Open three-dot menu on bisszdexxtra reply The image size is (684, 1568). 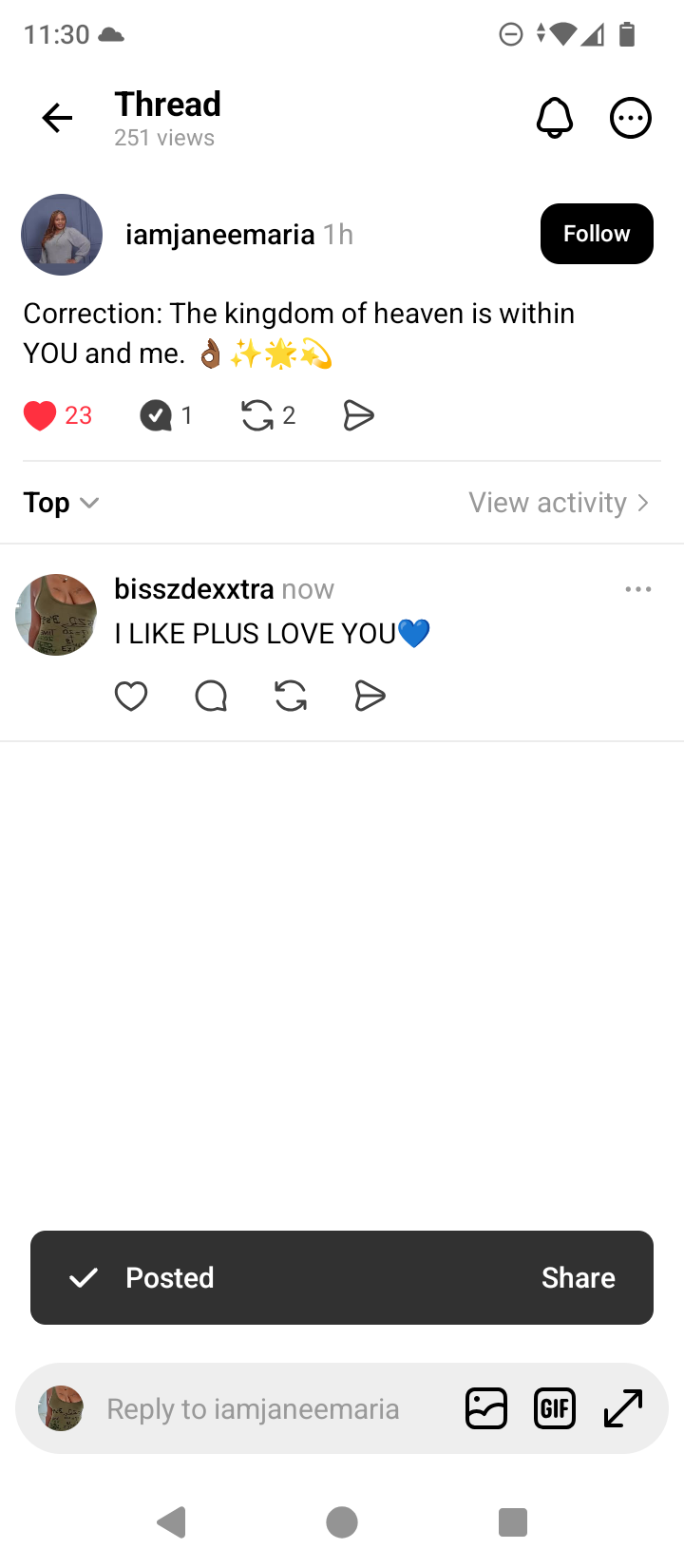pos(638,589)
